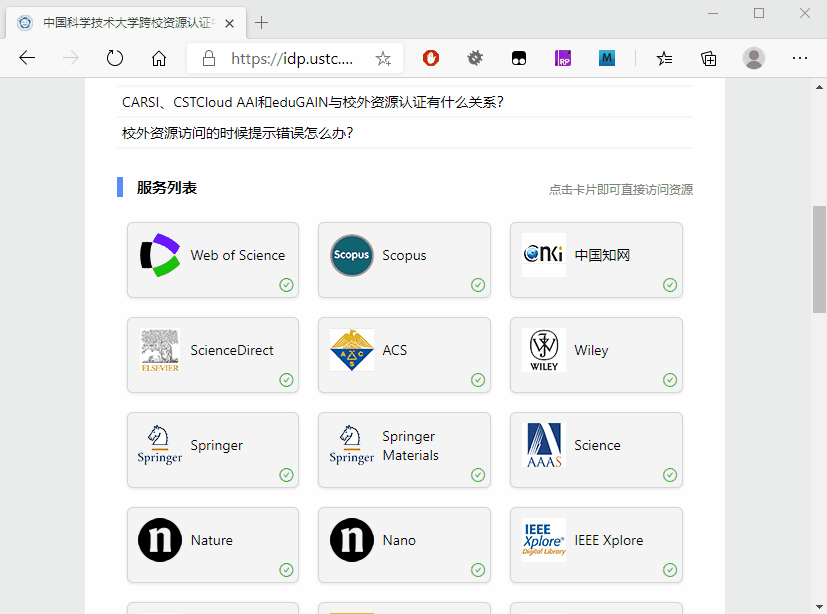Click the green check on 中国知网 card

click(x=670, y=285)
